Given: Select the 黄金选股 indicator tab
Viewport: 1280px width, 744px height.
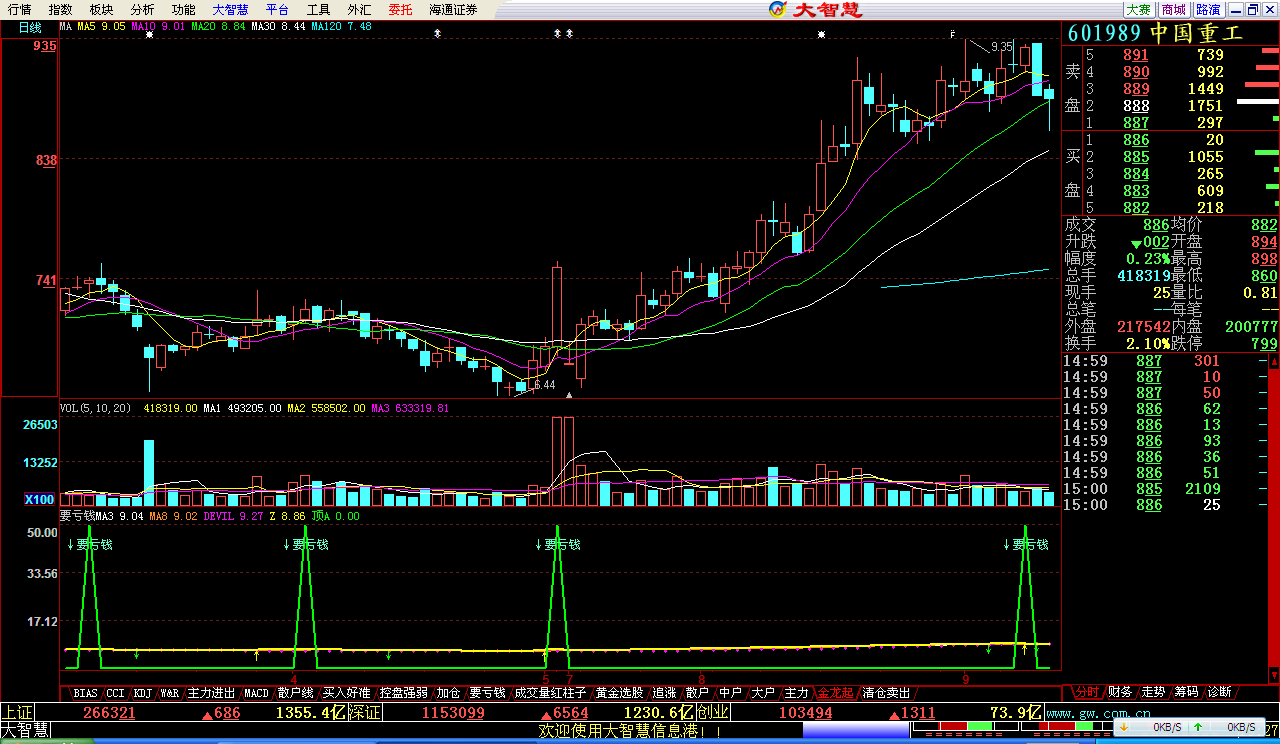Looking at the screenshot, I should tap(620, 693).
